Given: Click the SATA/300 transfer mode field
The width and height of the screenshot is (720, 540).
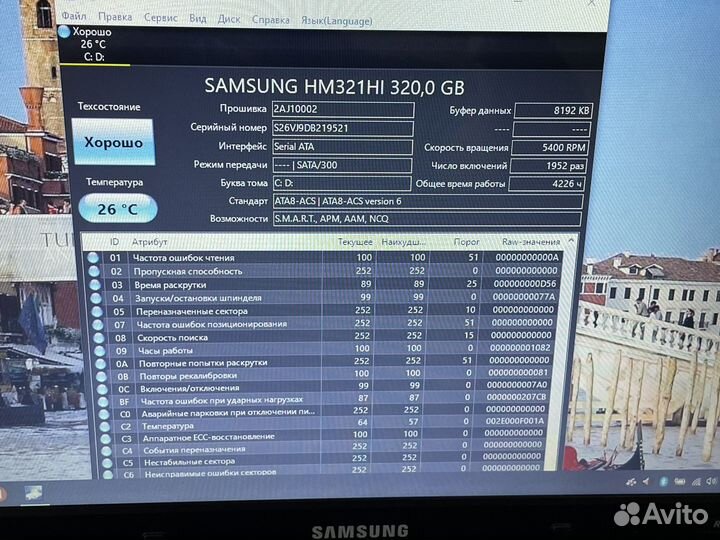Looking at the screenshot, I should tap(342, 165).
